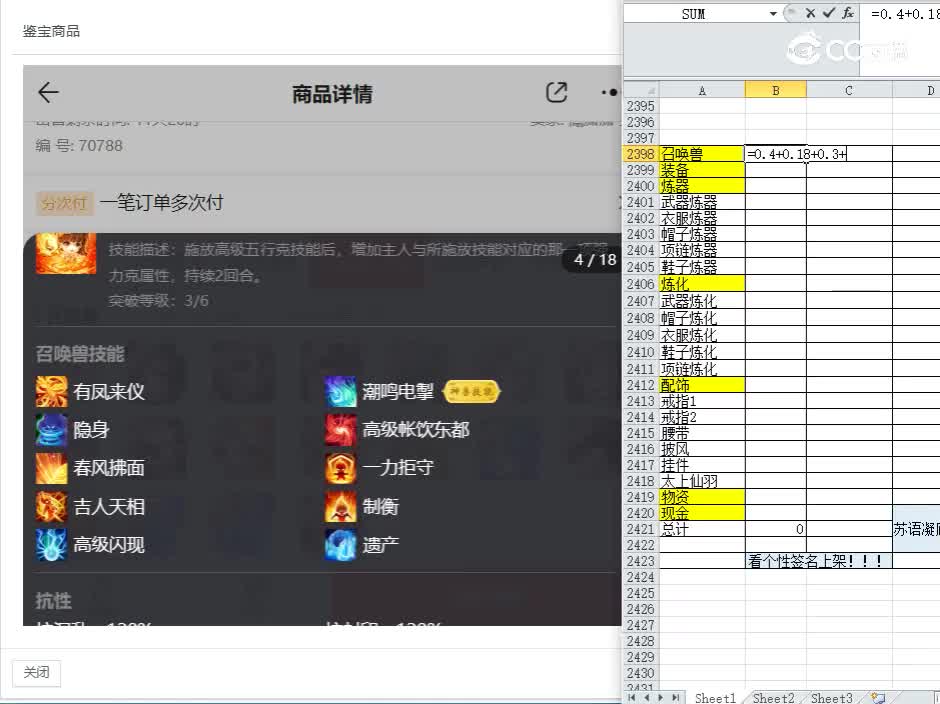The height and width of the screenshot is (704, 940).
Task: Click the 关闭 button
Action: (36, 673)
